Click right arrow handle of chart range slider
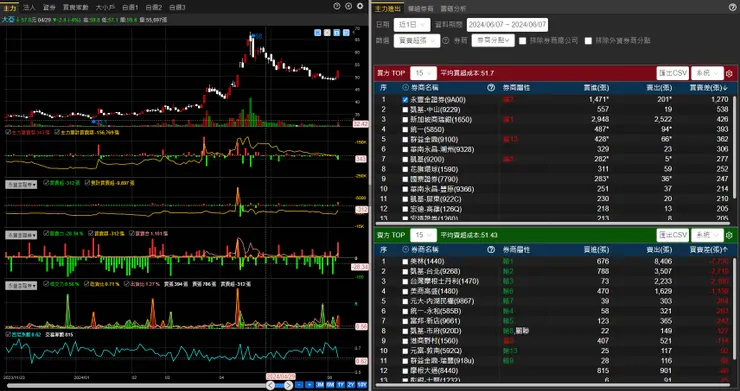740x391 pixels. [x=289, y=385]
